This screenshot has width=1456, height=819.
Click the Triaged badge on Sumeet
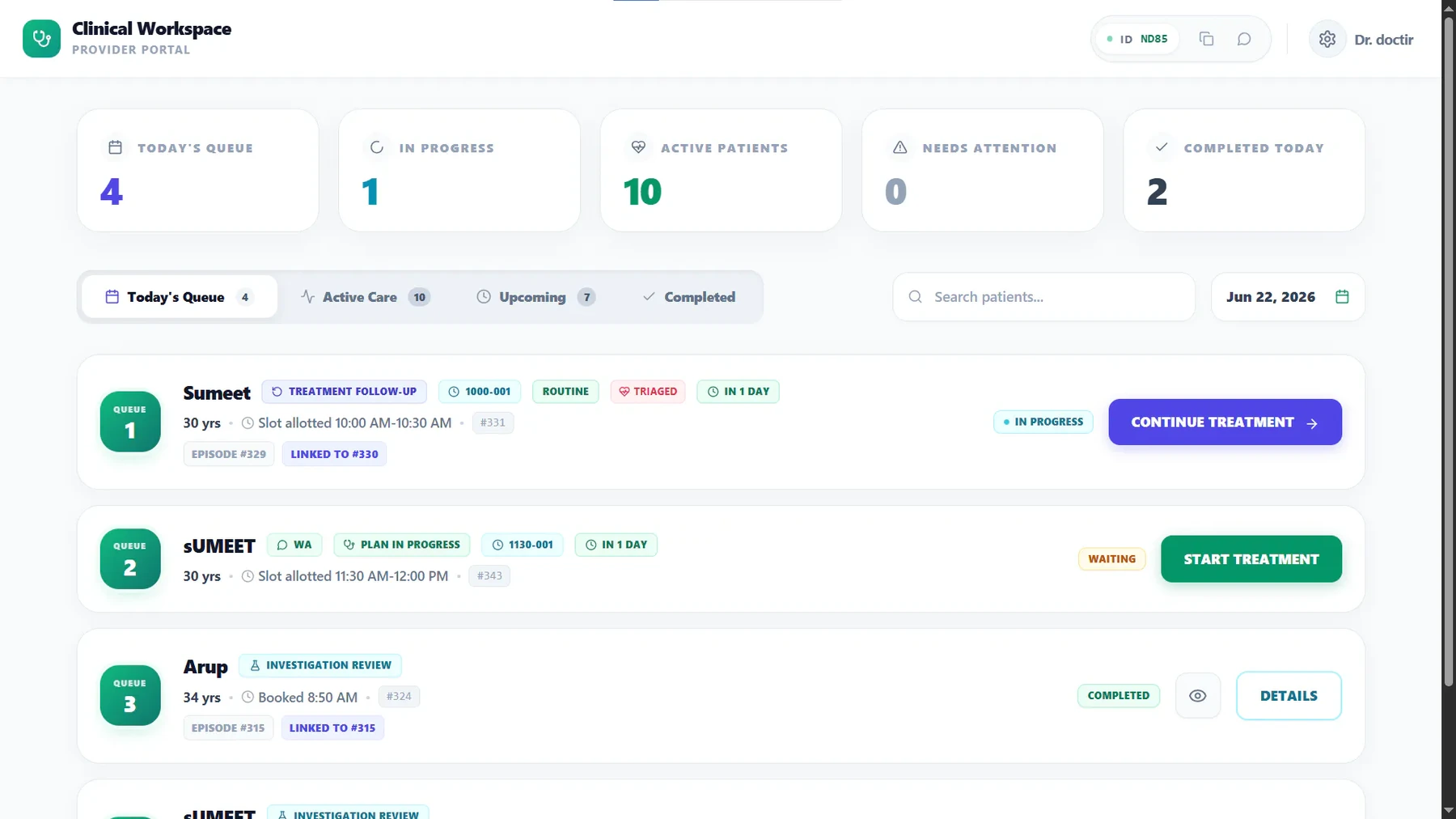pos(648,392)
